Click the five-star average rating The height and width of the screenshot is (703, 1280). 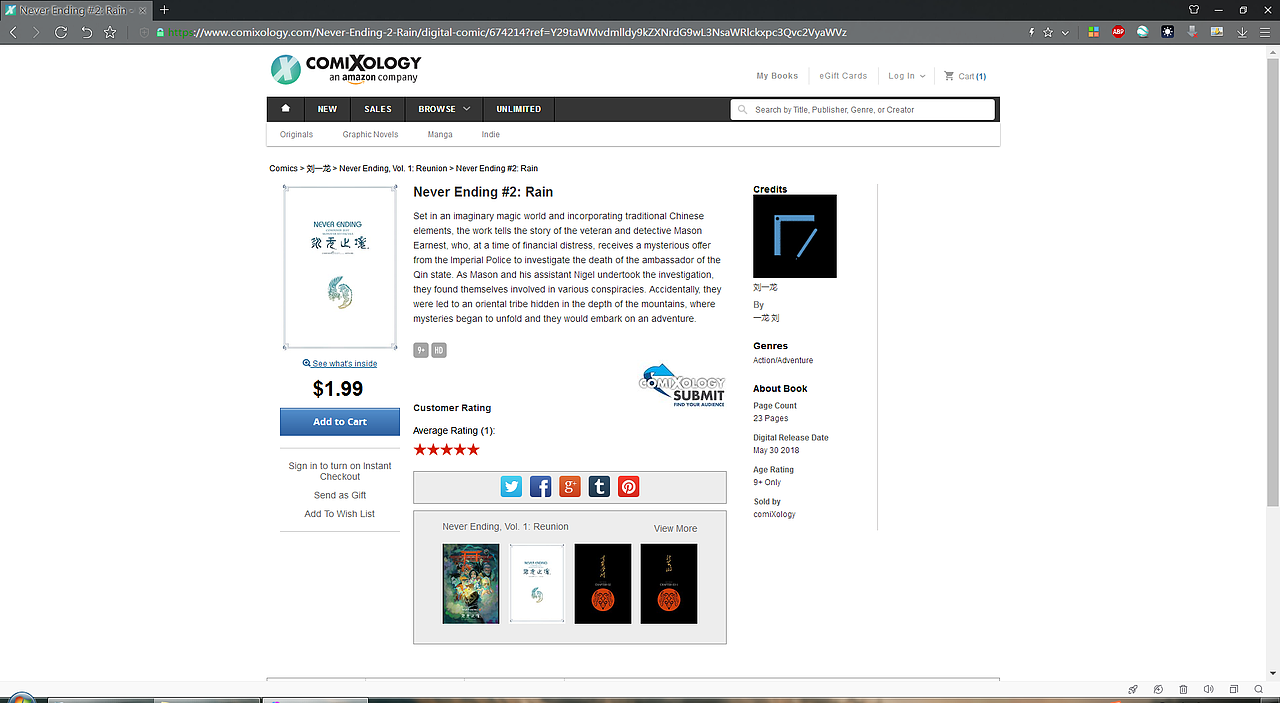[447, 450]
